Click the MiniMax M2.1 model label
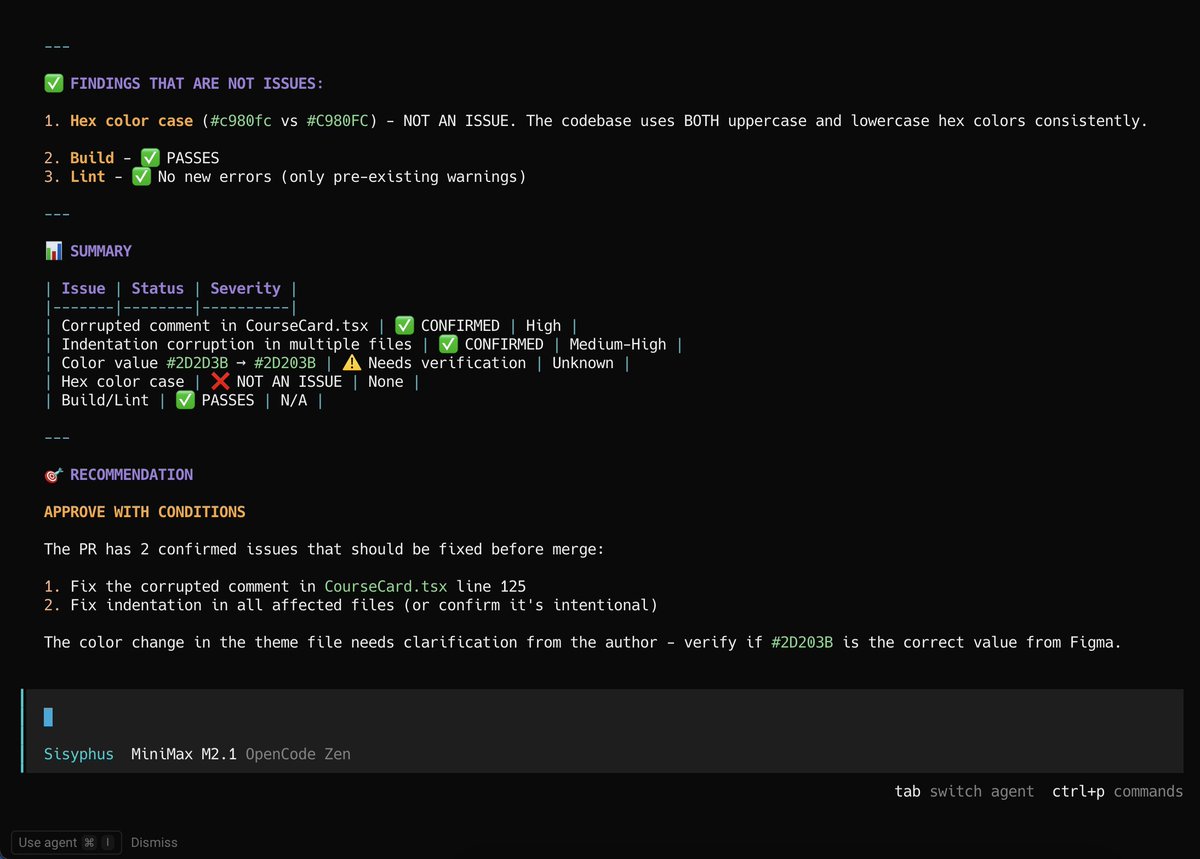Screen dimensions: 1200x859 pos(184,754)
